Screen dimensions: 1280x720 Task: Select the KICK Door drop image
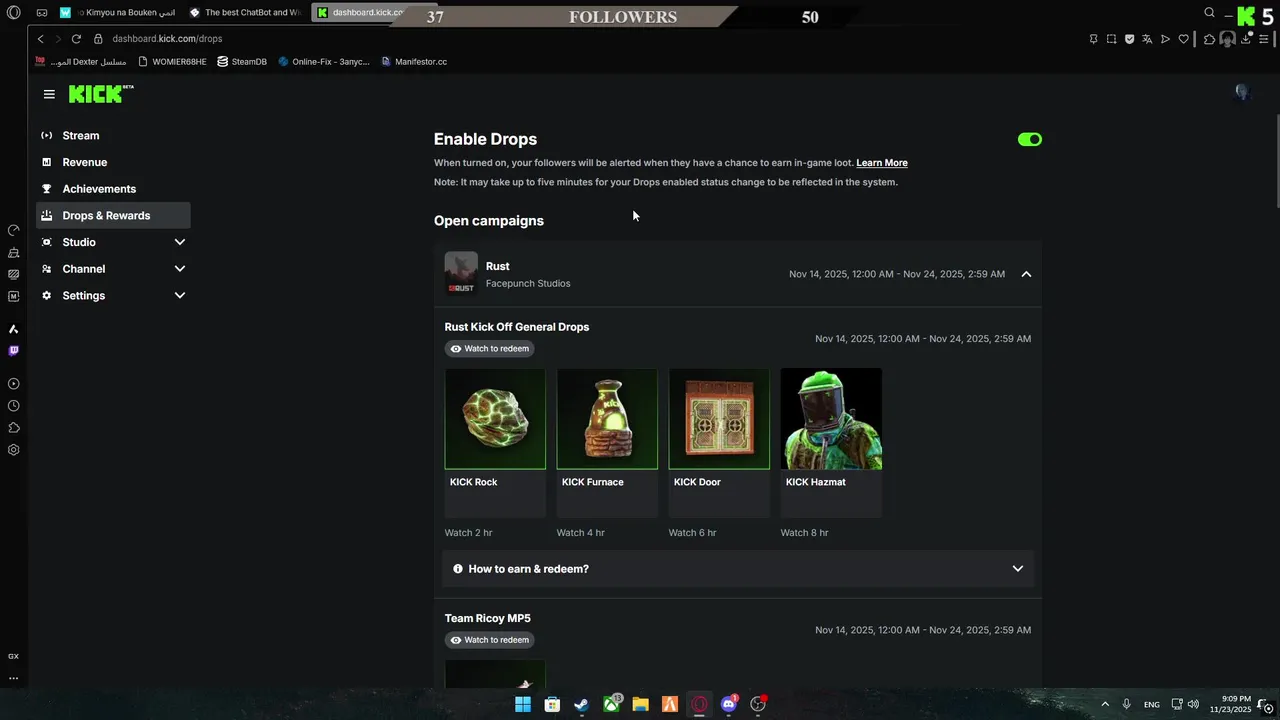click(719, 419)
